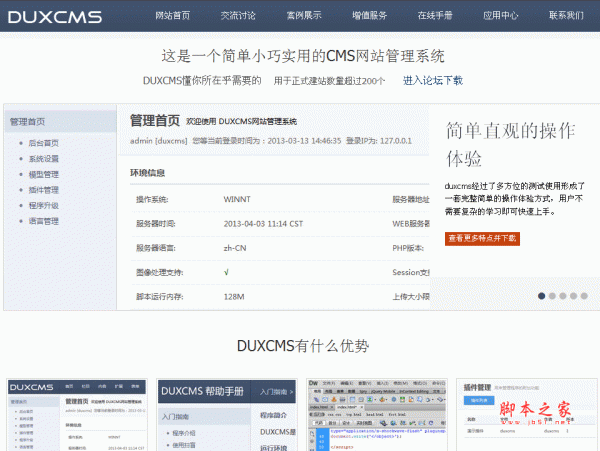Open the 案例展示 nav item
The image size is (600, 451).
(x=304, y=15)
